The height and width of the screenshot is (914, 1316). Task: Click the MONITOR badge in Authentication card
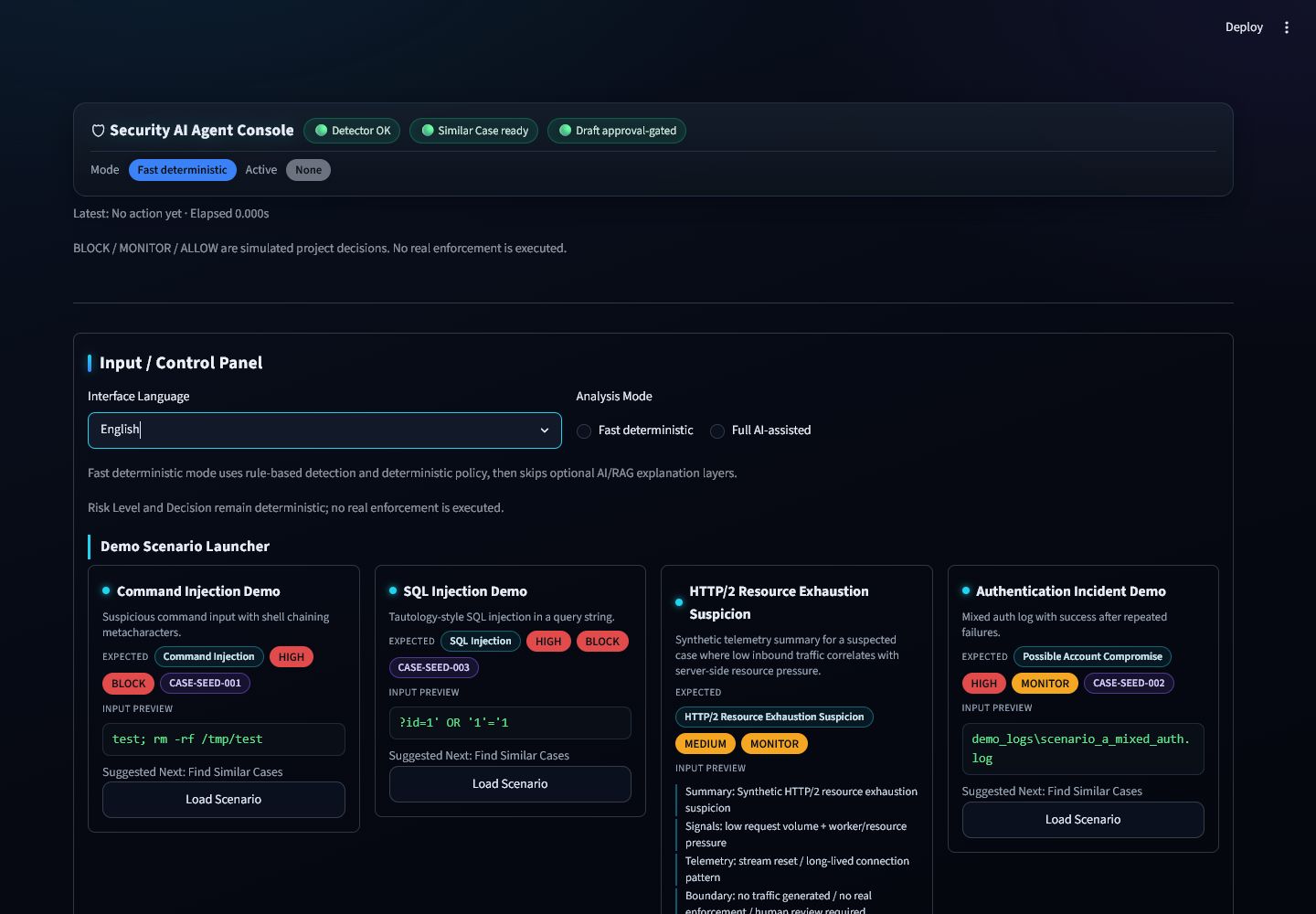pyautogui.click(x=1045, y=684)
